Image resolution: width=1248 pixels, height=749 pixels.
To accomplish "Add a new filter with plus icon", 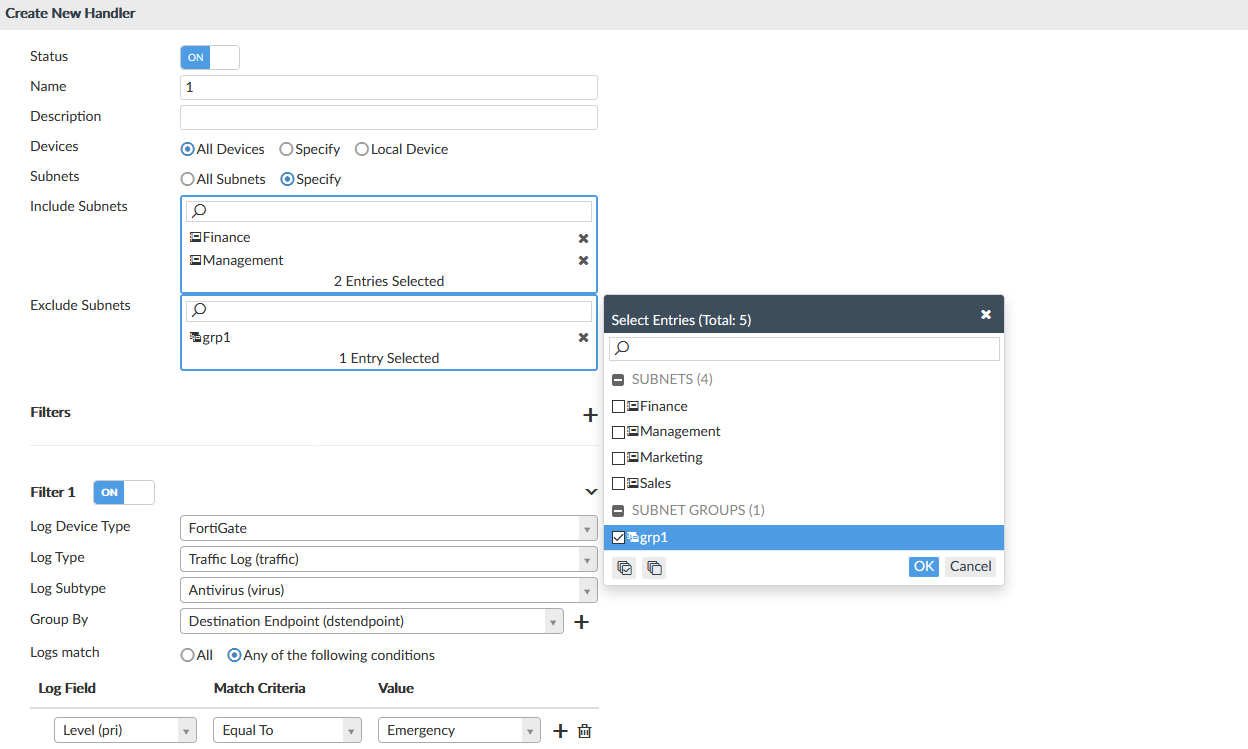I will point(590,414).
